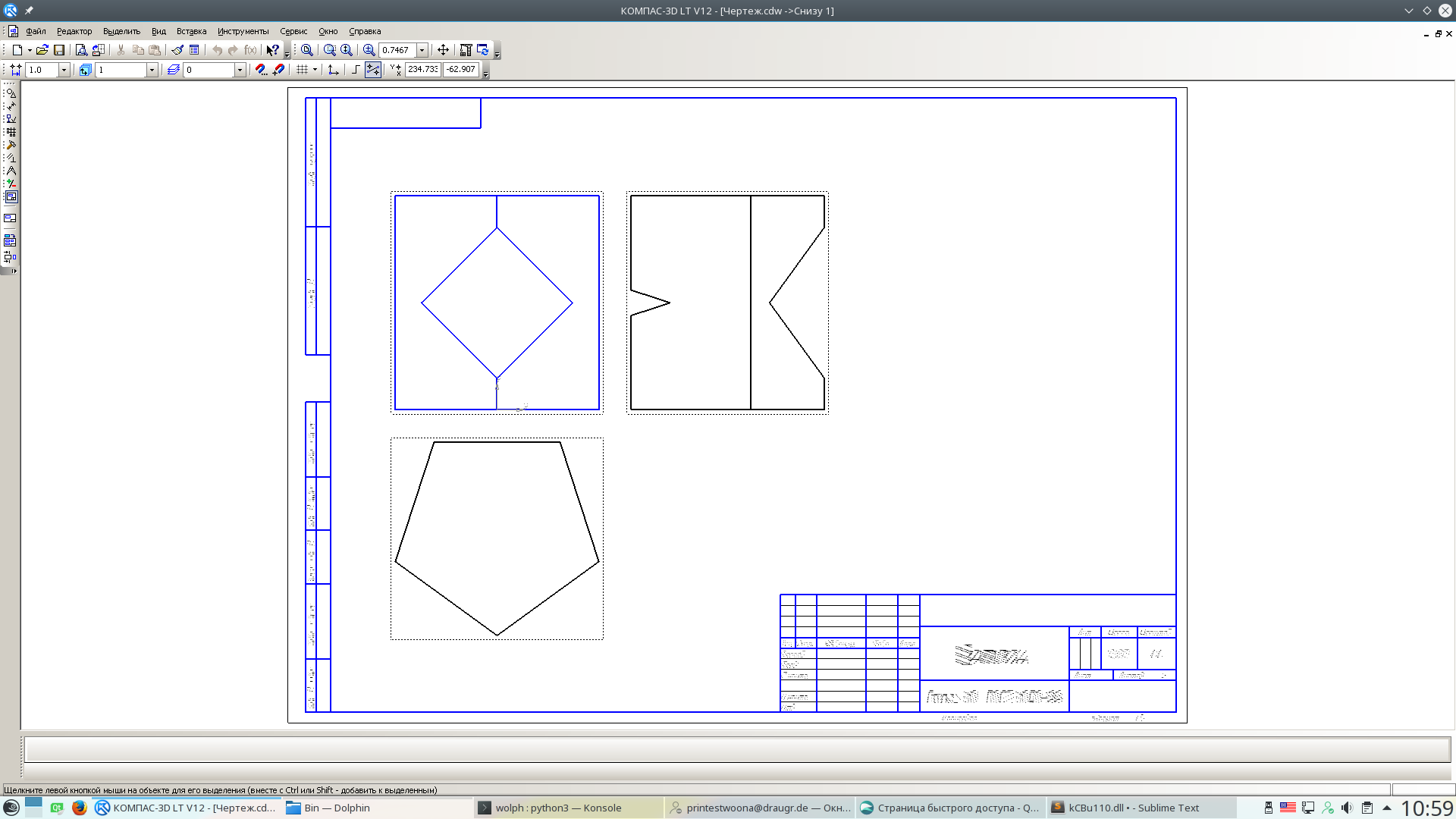Click the Copy icon
The height and width of the screenshot is (819, 1456).
pyautogui.click(x=138, y=50)
